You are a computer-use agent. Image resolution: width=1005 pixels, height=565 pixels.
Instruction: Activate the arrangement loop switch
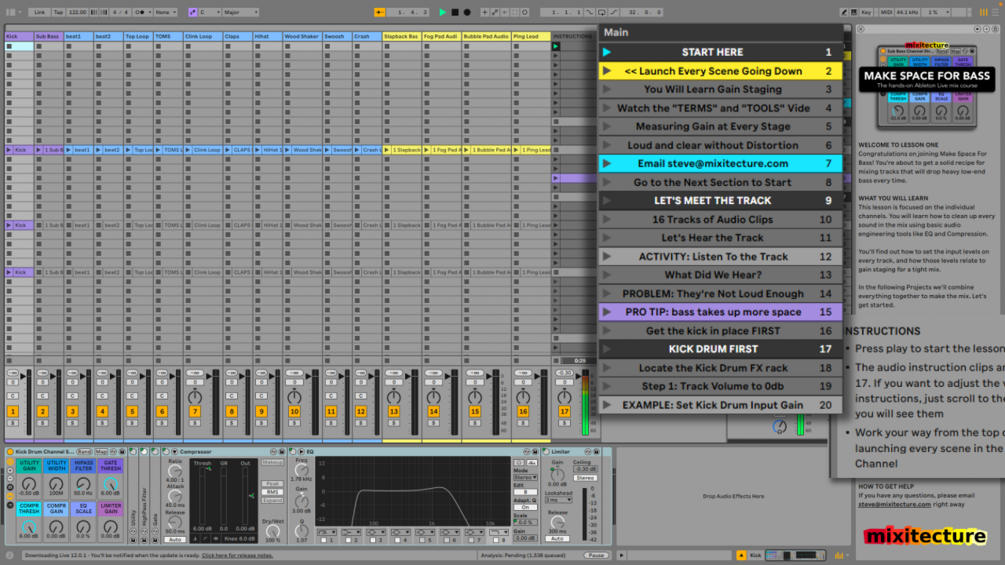(601, 12)
